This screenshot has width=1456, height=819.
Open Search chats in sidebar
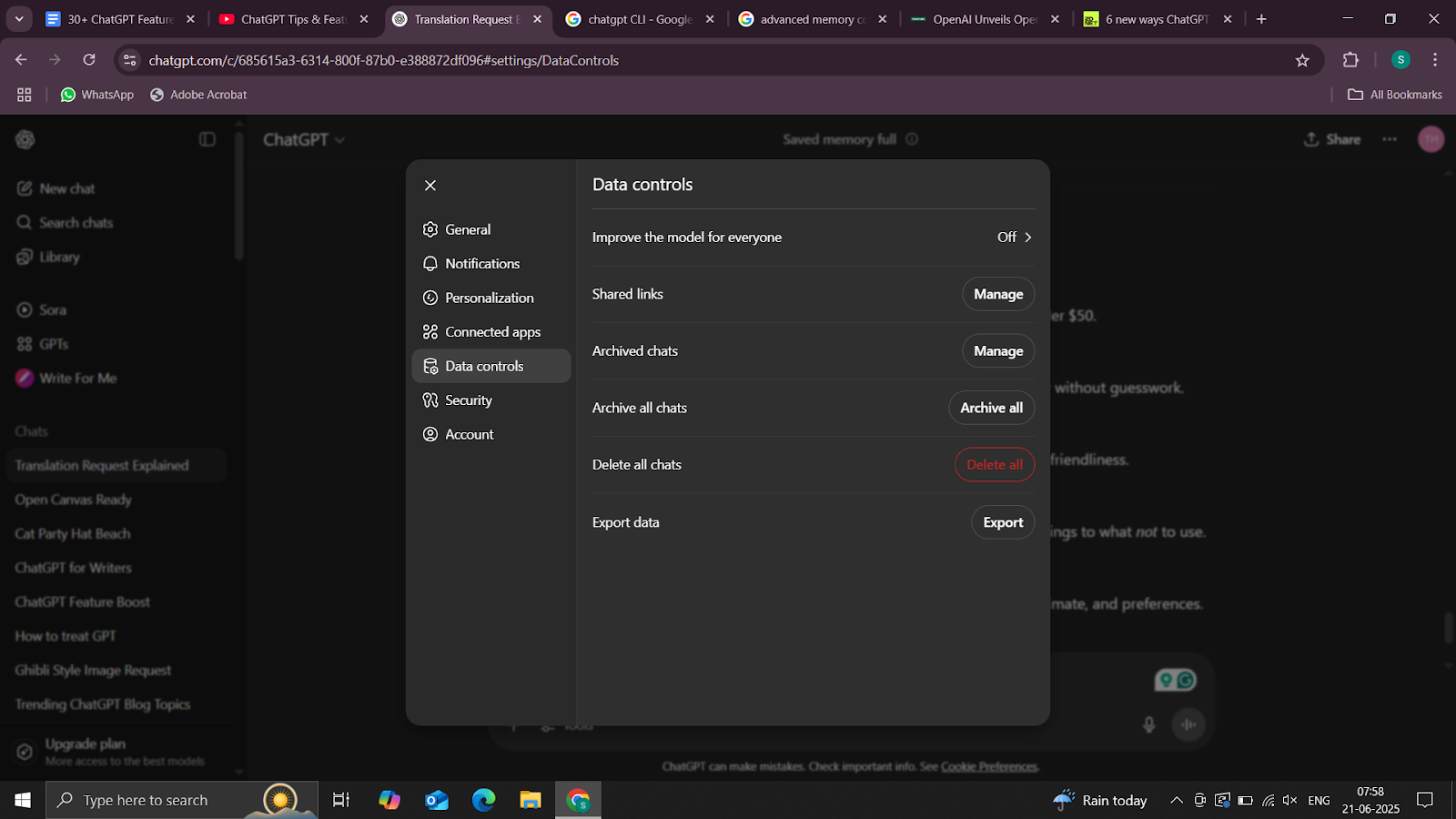(66, 222)
